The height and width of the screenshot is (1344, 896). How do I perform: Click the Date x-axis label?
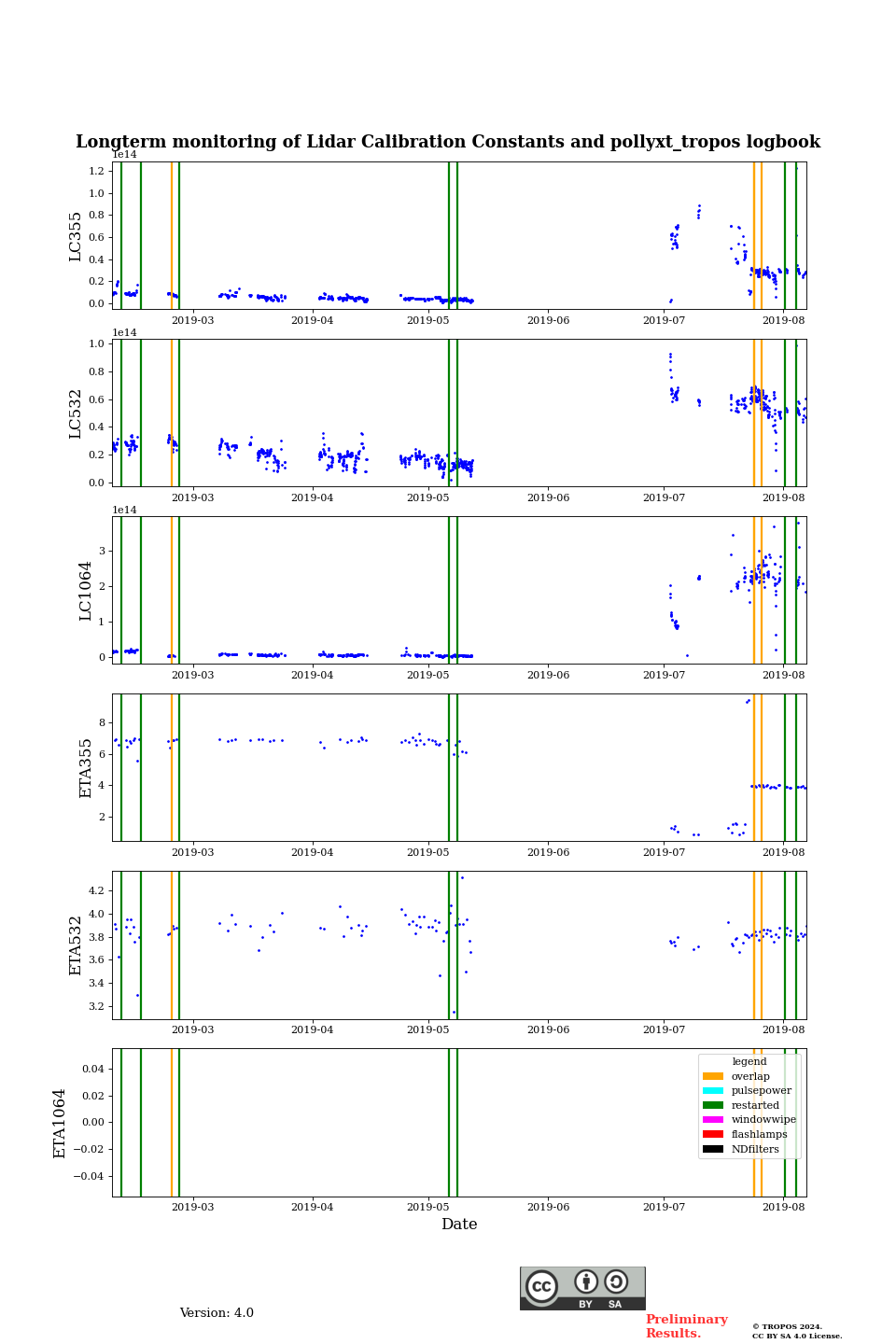[459, 1225]
